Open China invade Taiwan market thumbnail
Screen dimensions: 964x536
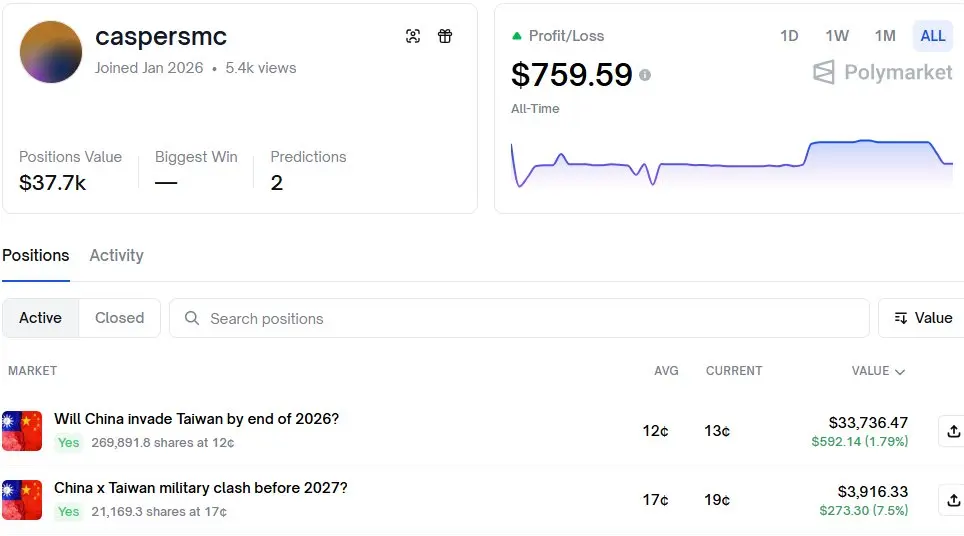point(22,431)
